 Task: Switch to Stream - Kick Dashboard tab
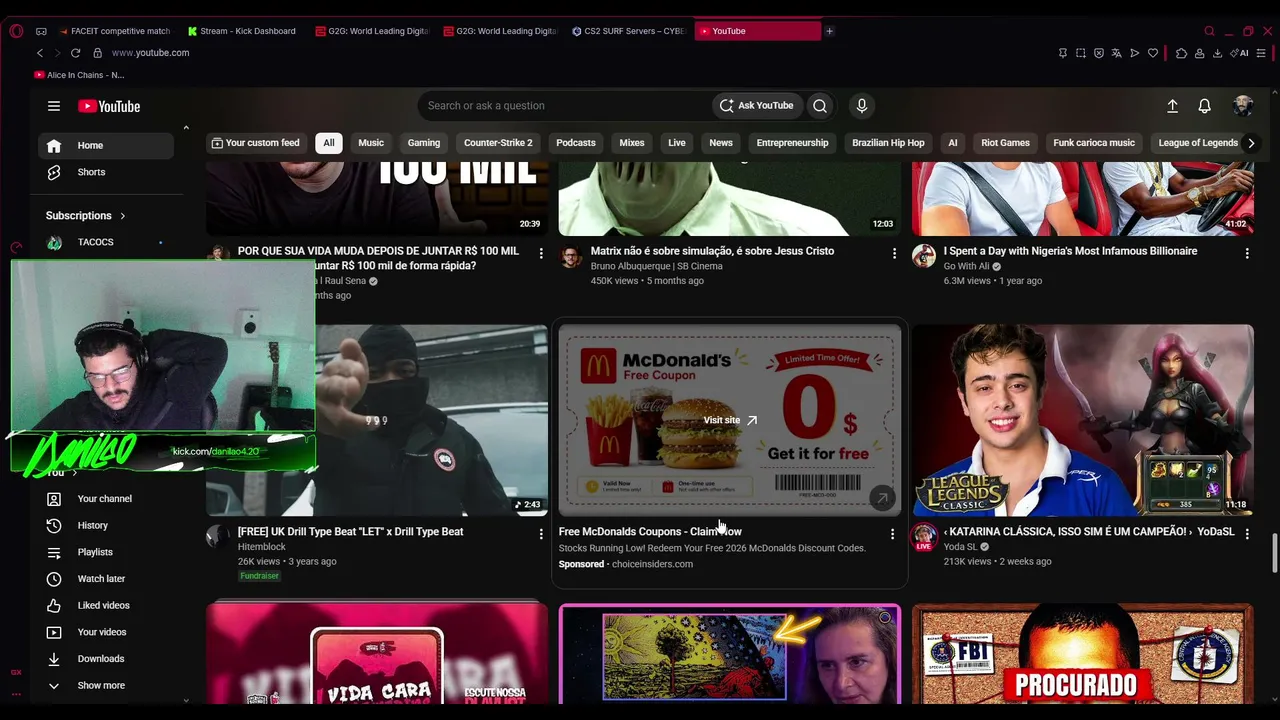[243, 31]
